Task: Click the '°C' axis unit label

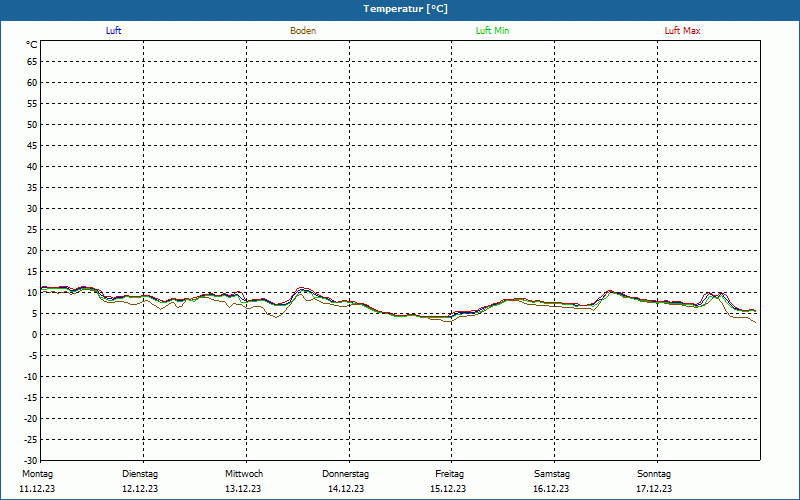Action: click(32, 45)
